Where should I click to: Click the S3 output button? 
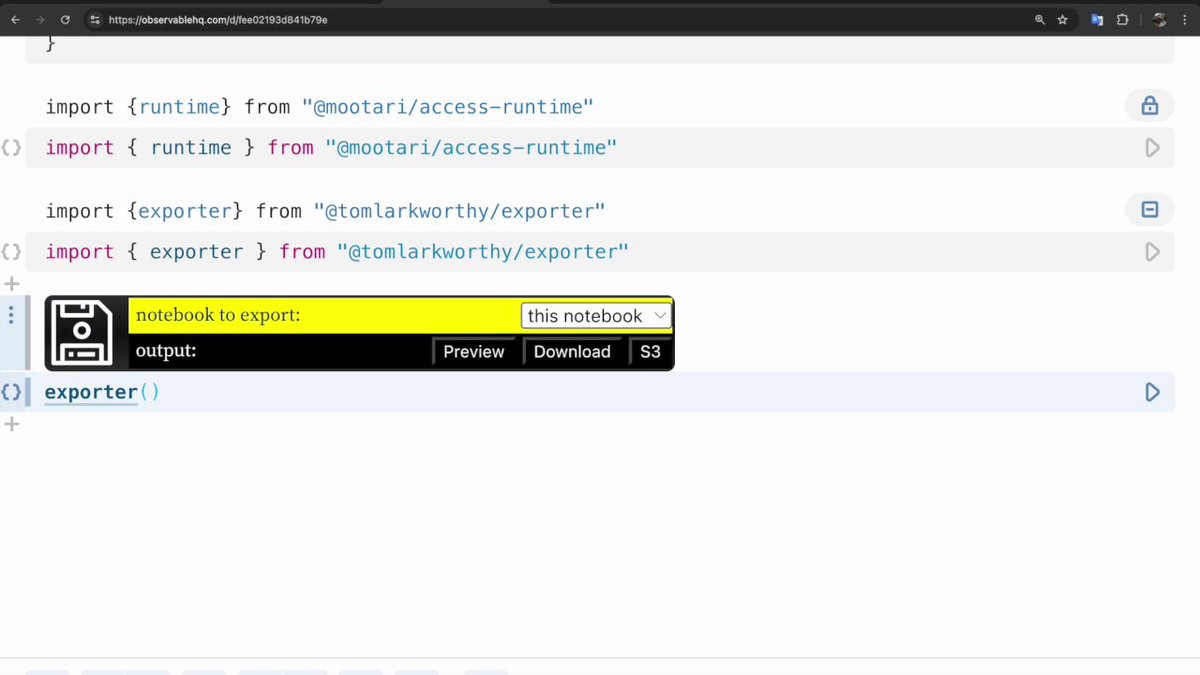coord(650,351)
